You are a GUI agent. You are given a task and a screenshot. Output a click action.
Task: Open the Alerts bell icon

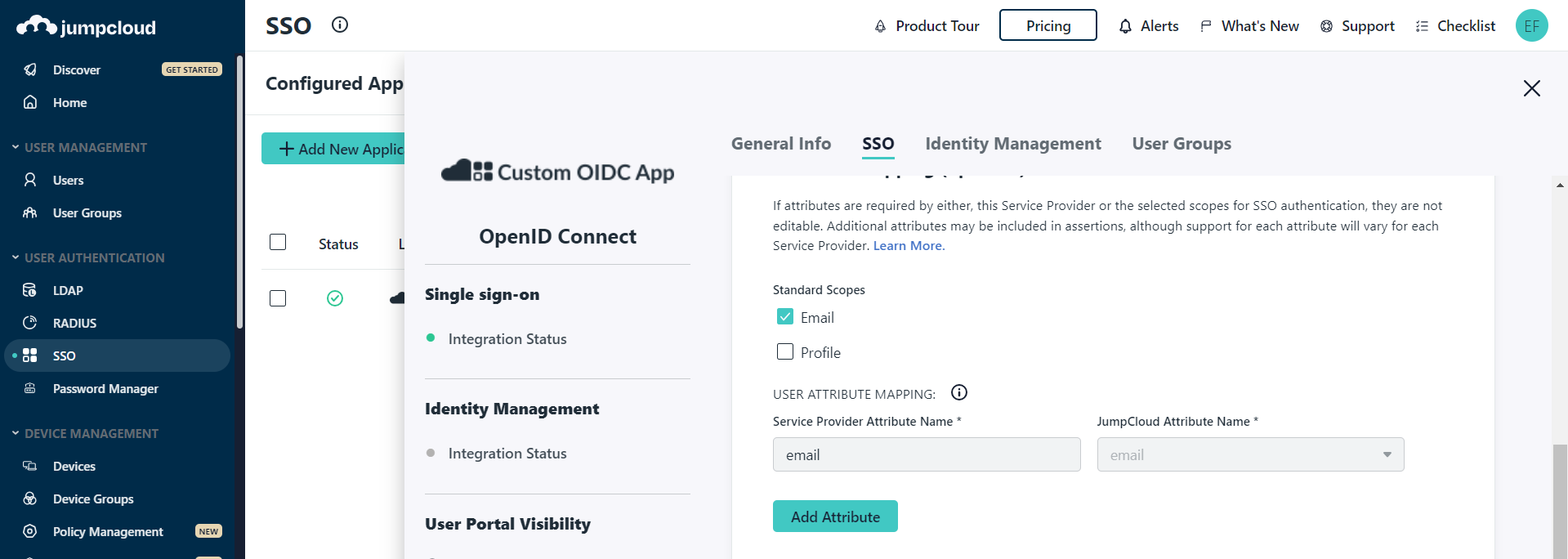coord(1125,26)
